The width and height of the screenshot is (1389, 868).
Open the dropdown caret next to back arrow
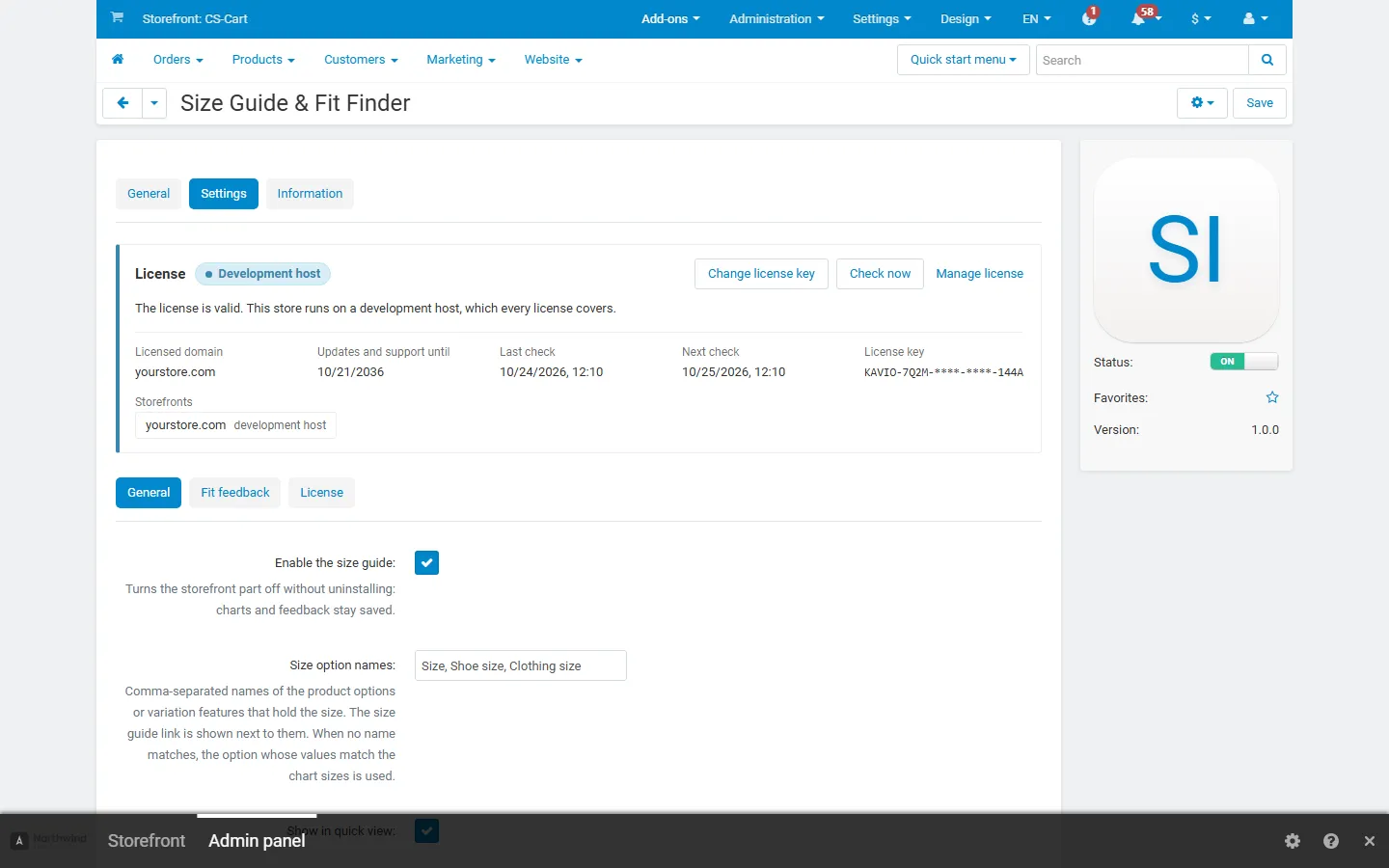[x=154, y=103]
